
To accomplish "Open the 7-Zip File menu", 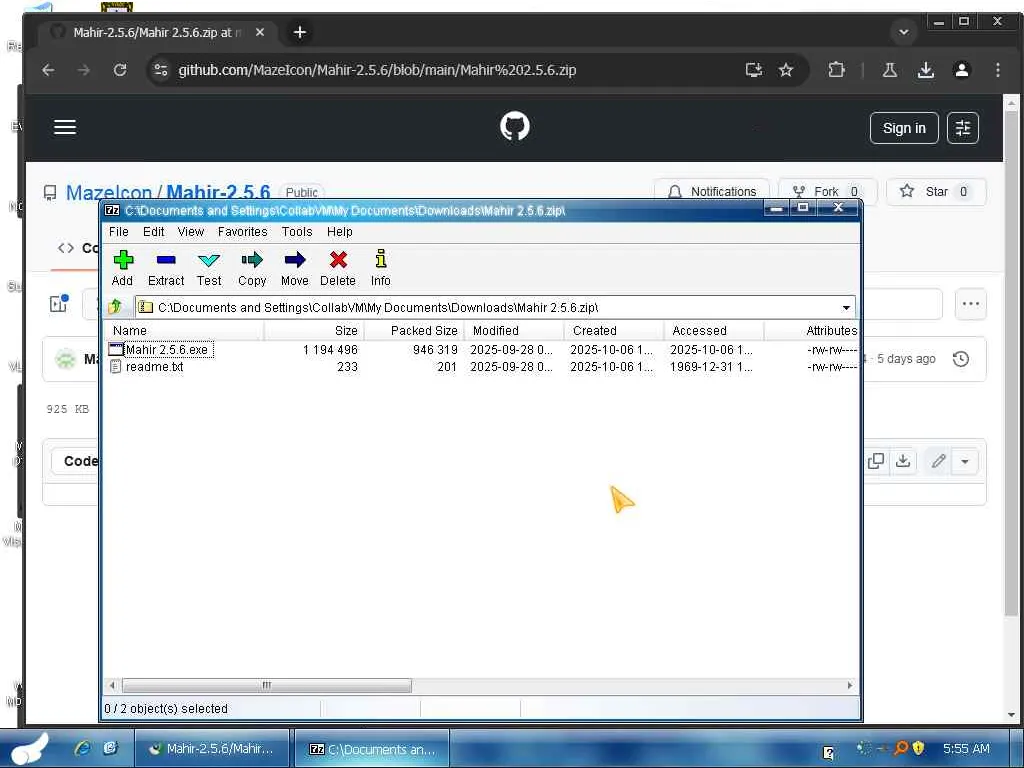I will pyautogui.click(x=119, y=232).
